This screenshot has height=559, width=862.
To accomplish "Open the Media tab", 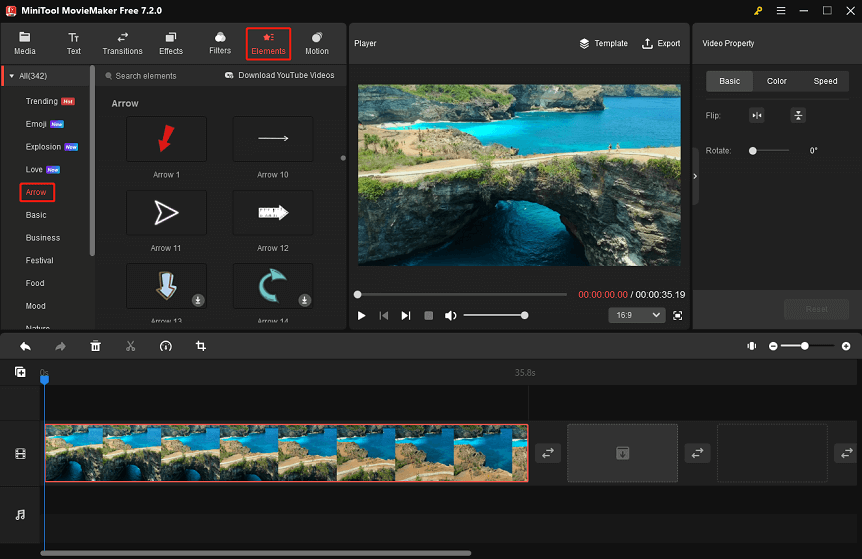I will pyautogui.click(x=24, y=43).
